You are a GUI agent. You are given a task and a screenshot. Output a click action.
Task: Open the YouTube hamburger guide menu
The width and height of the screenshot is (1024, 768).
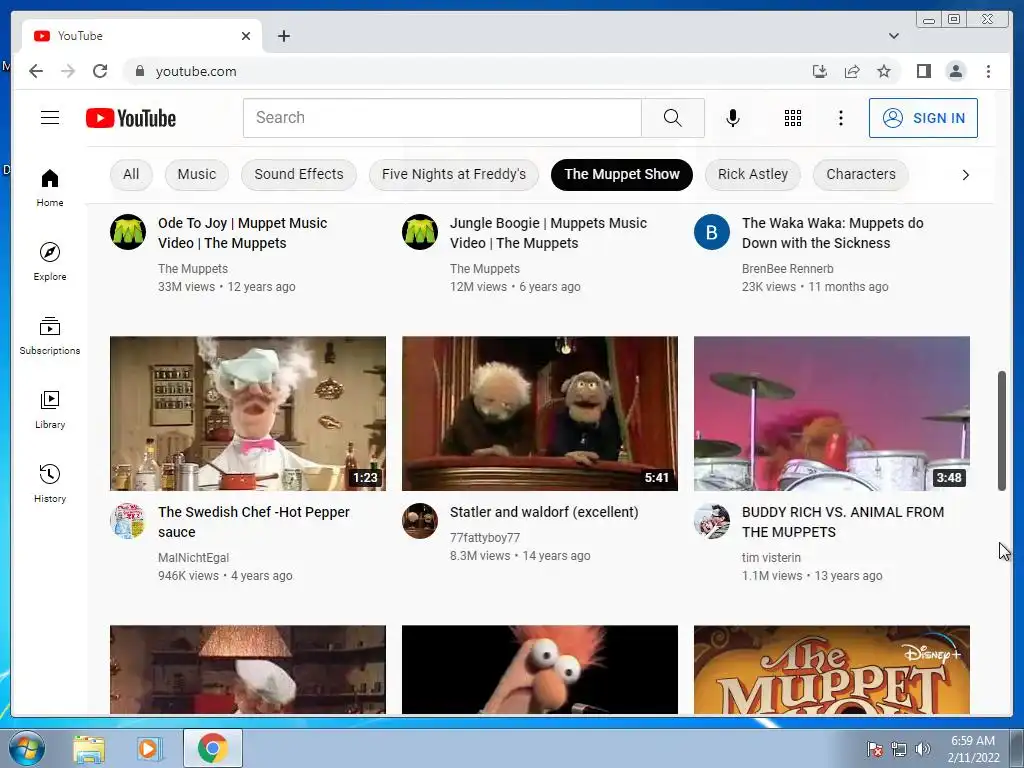[x=50, y=118]
